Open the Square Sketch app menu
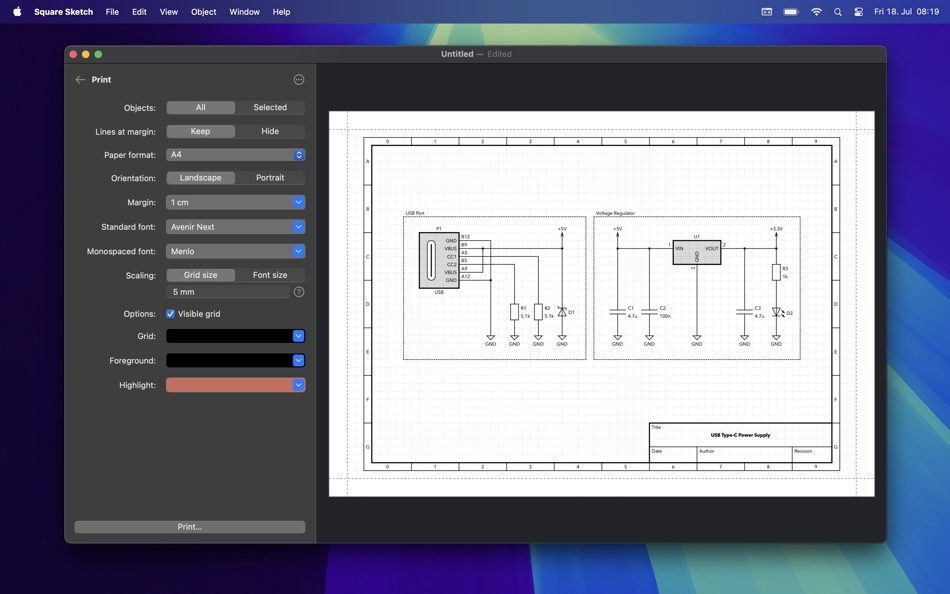Viewport: 950px width, 594px height. 64,12
